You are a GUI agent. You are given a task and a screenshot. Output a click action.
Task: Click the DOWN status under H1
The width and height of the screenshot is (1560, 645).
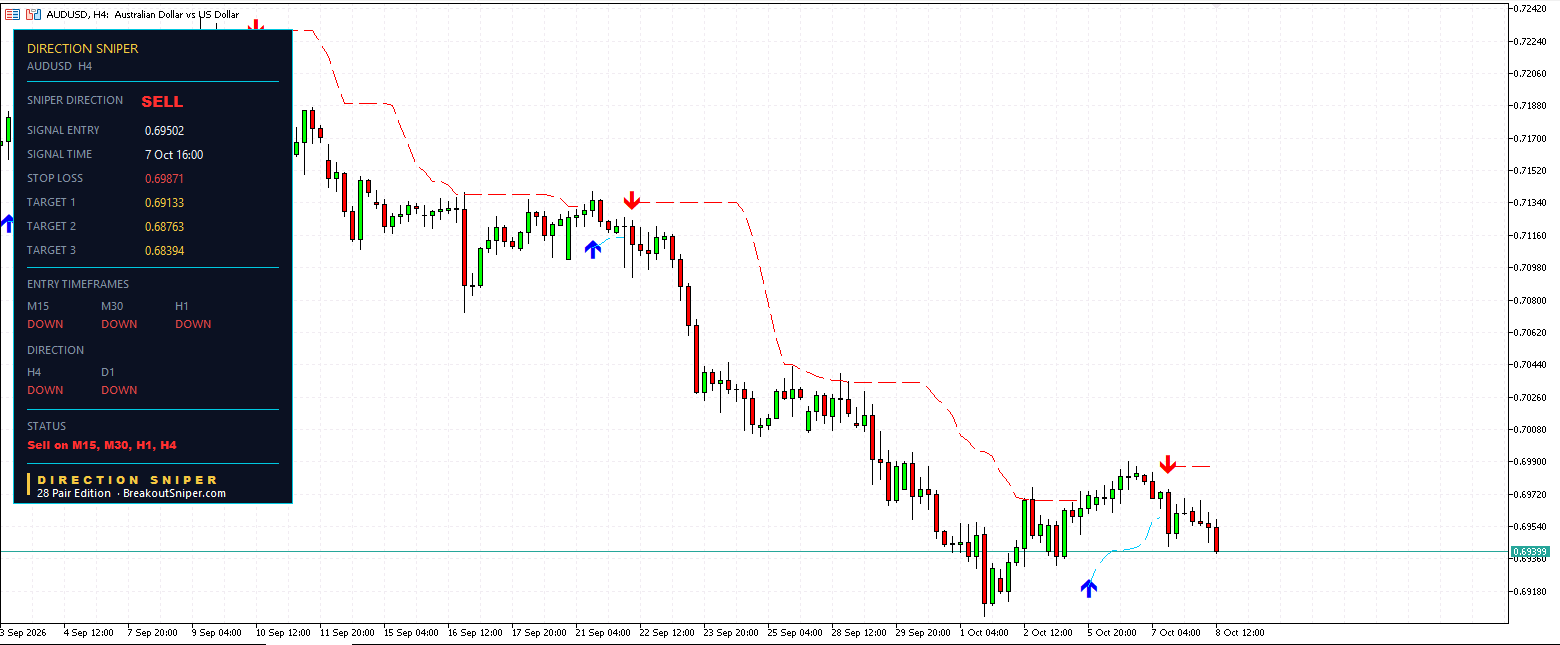pyautogui.click(x=193, y=324)
